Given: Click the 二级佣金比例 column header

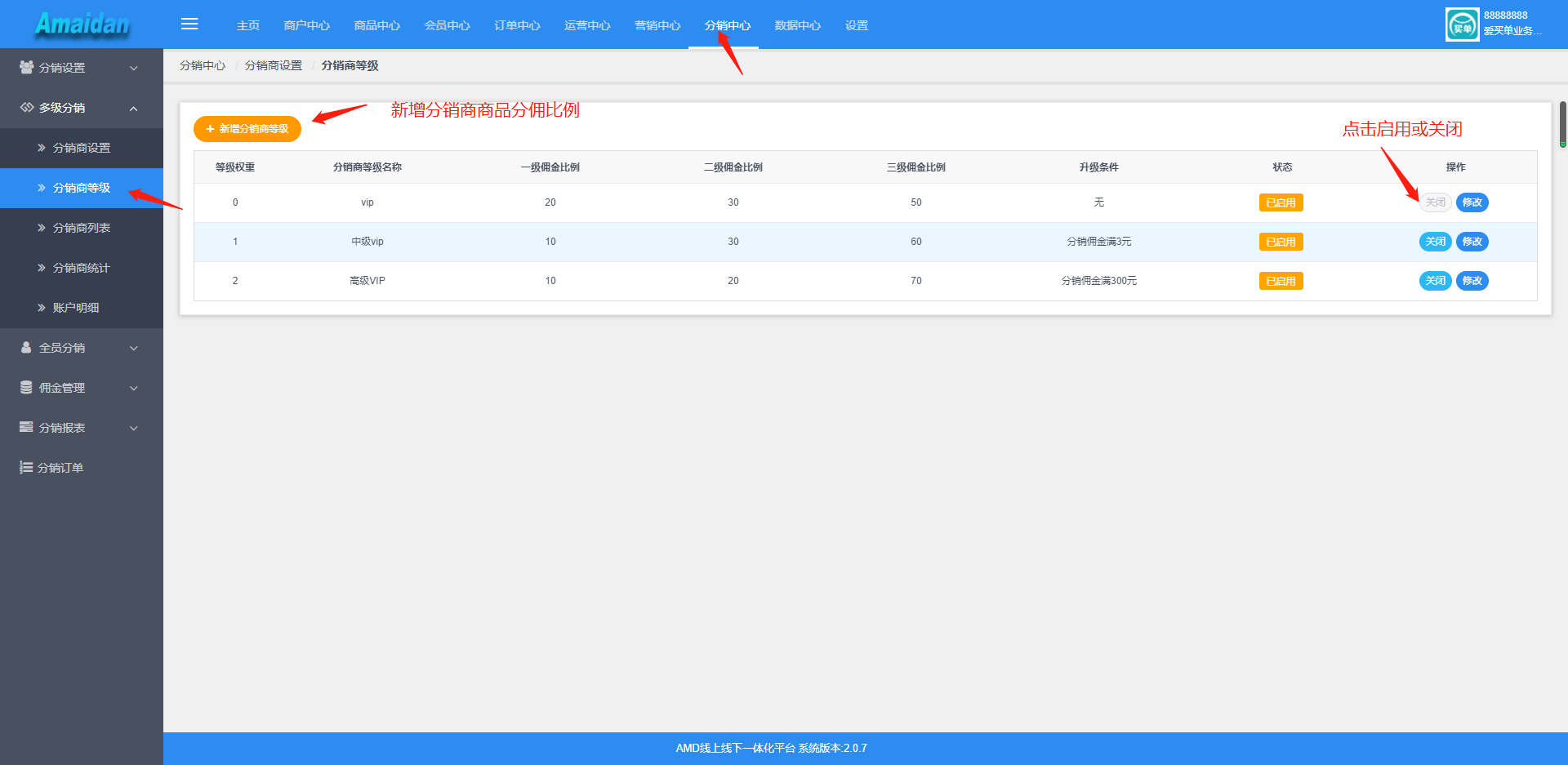Looking at the screenshot, I should pyautogui.click(x=733, y=167).
